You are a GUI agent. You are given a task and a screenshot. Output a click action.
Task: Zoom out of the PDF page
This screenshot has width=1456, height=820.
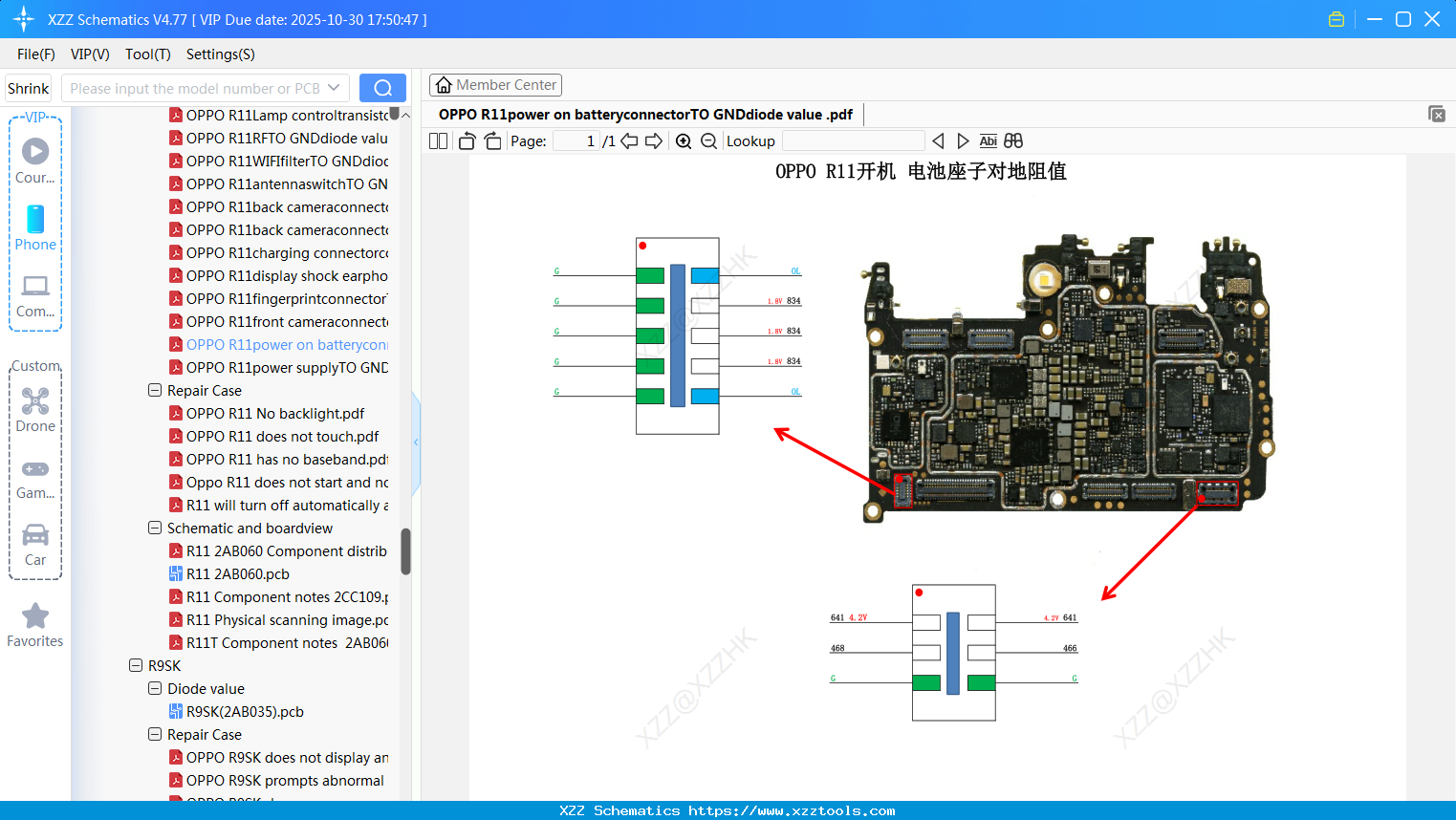pyautogui.click(x=709, y=140)
